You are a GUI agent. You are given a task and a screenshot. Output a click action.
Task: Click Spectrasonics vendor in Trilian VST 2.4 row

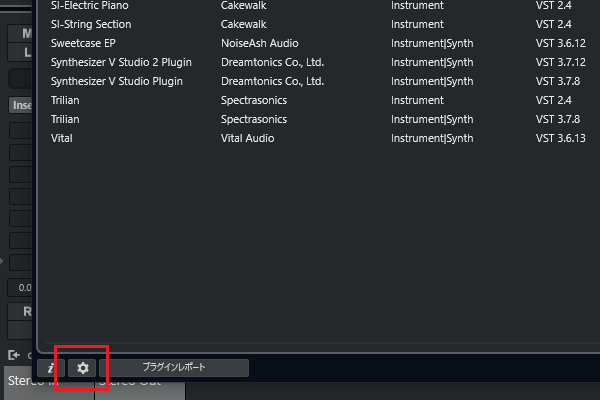coord(254,100)
